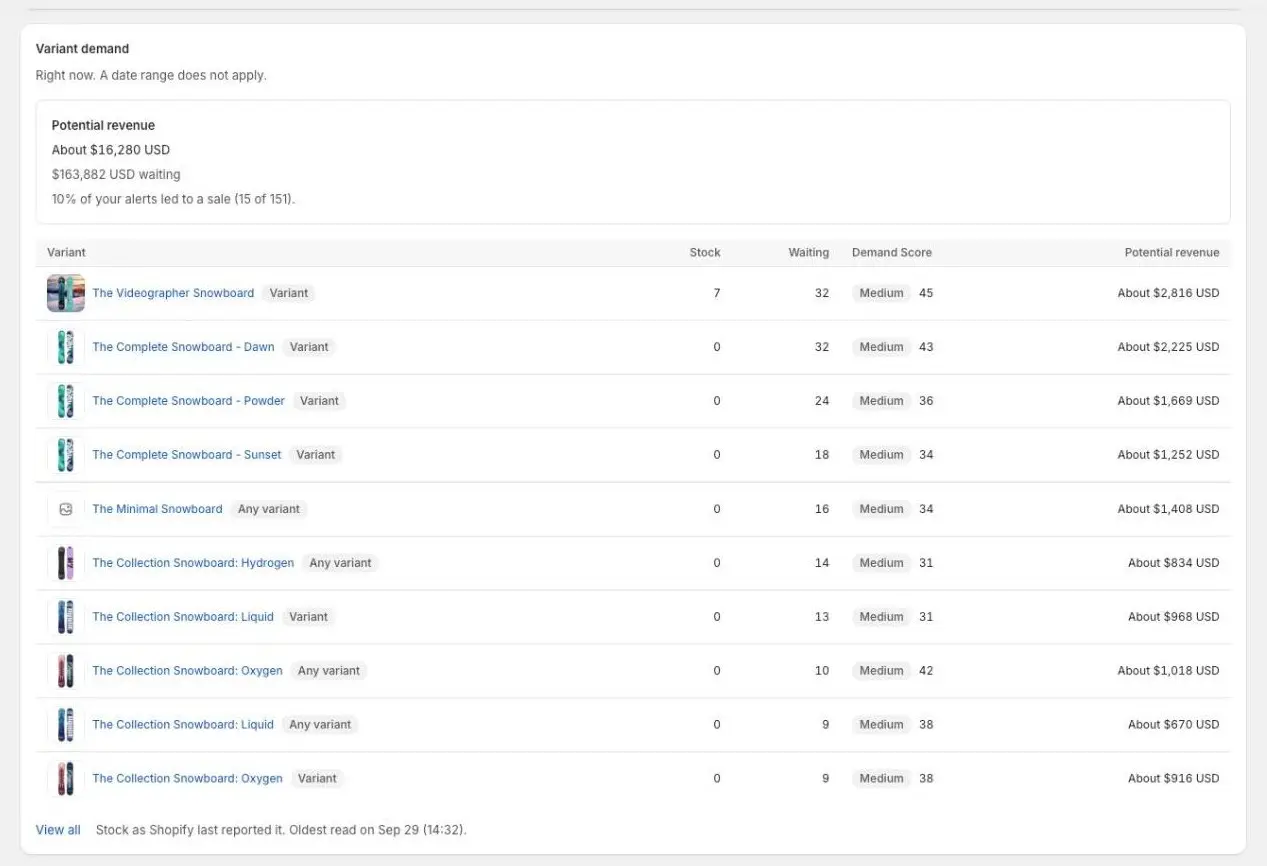Open The Complete Snowboard - Sunset link
Viewport: 1267px width, 866px height.
click(187, 455)
